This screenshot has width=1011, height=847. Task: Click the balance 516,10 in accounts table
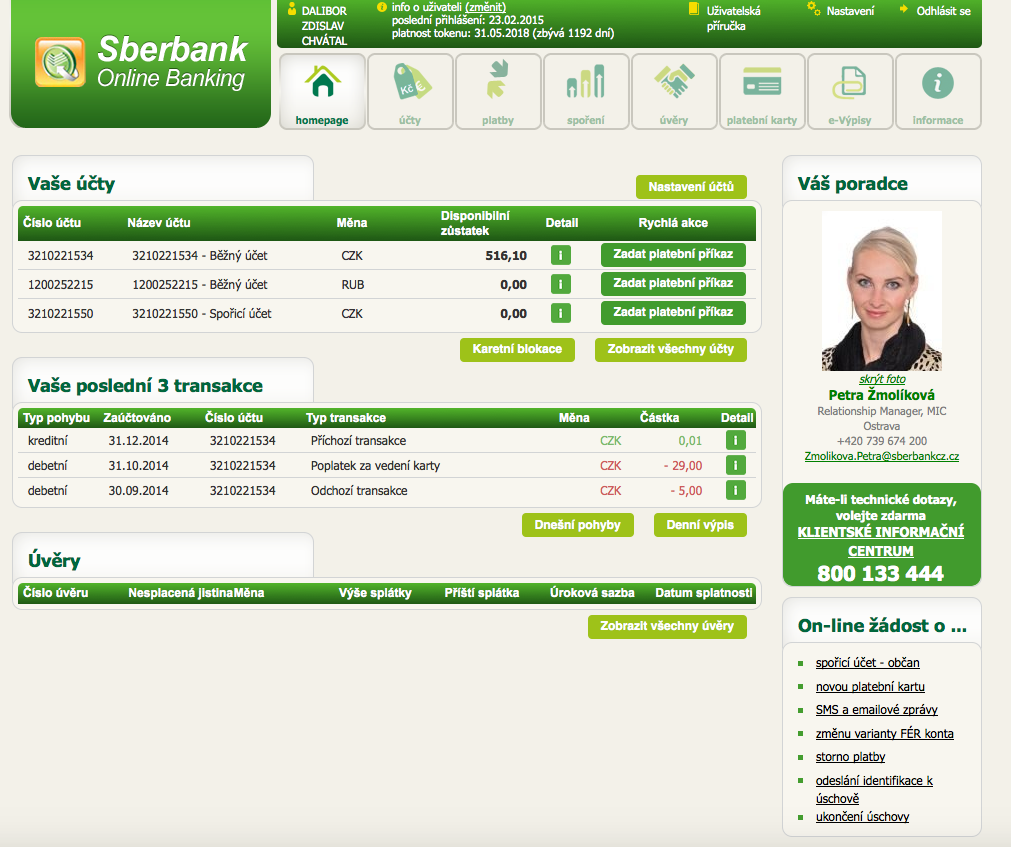pyautogui.click(x=506, y=256)
